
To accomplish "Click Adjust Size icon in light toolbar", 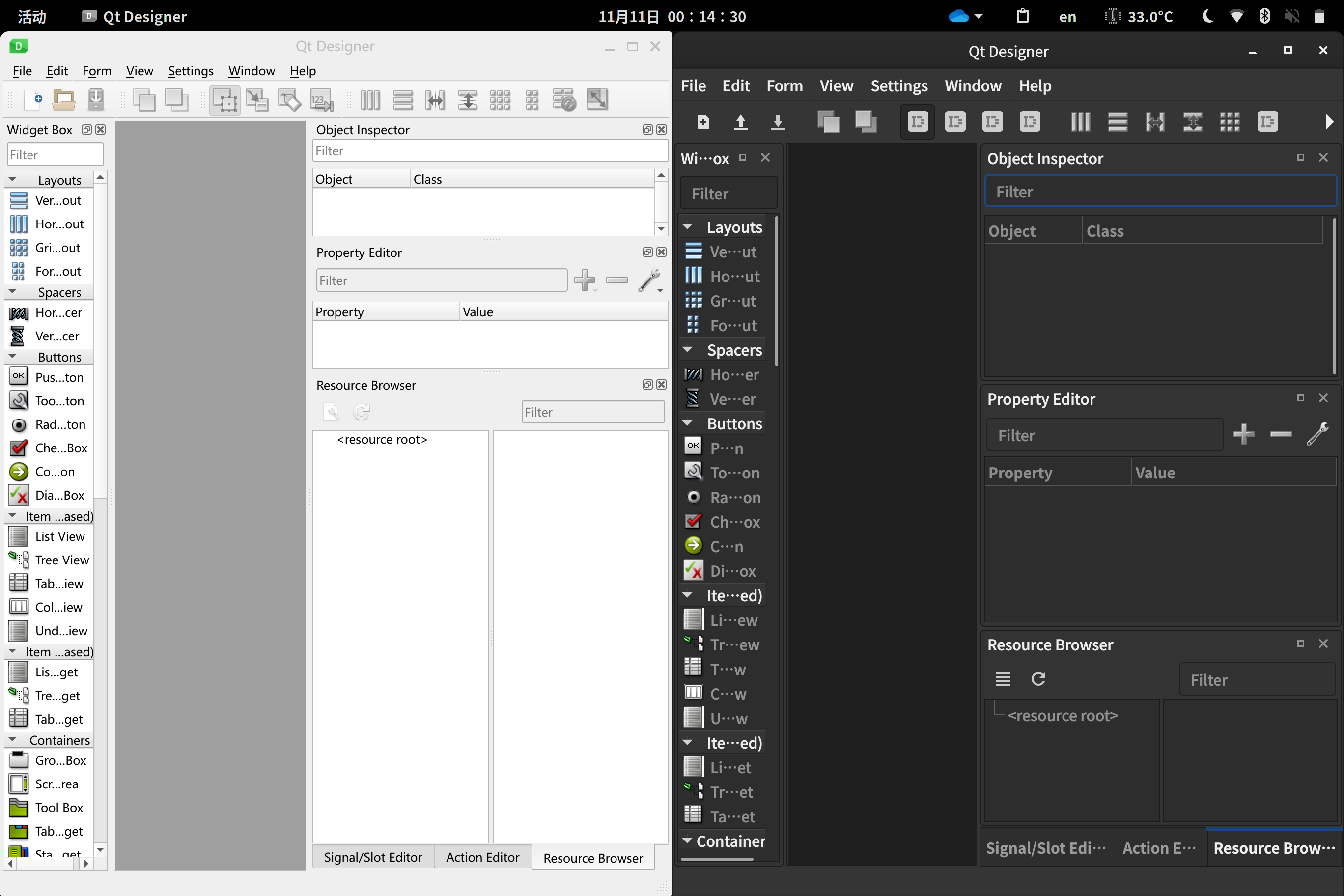I will (597, 101).
